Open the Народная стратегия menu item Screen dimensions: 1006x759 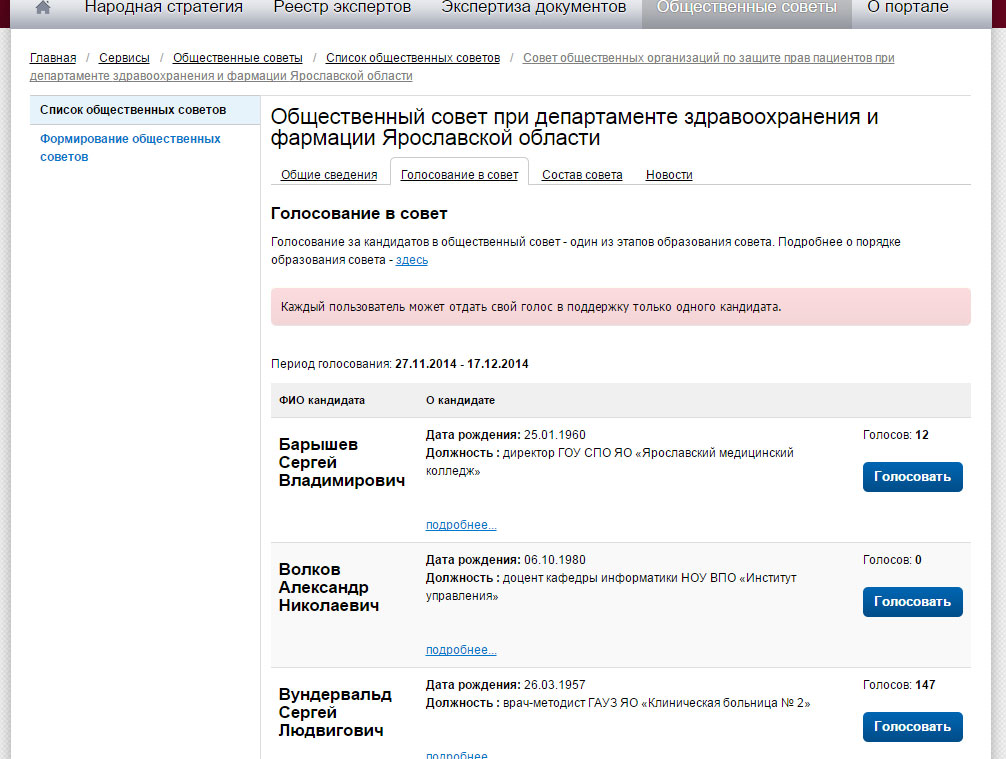163,8
